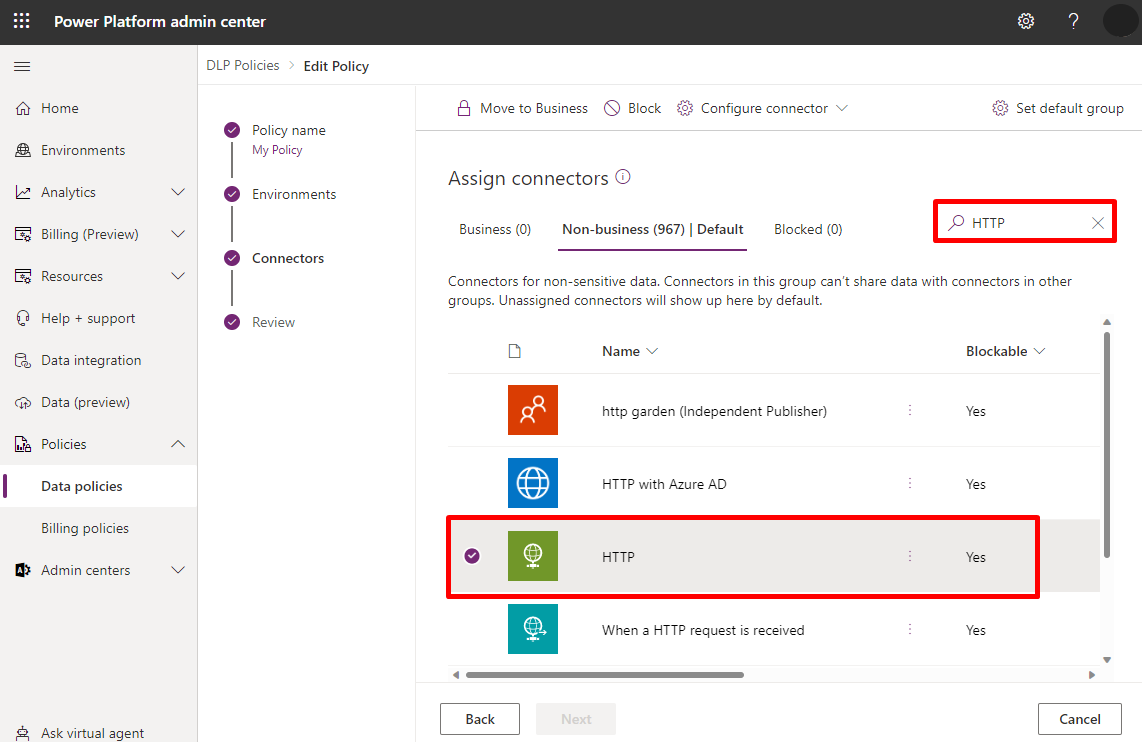Screen dimensions: 1142x742
Task: Click DLP Policies breadcrumb link
Action: pos(243,66)
